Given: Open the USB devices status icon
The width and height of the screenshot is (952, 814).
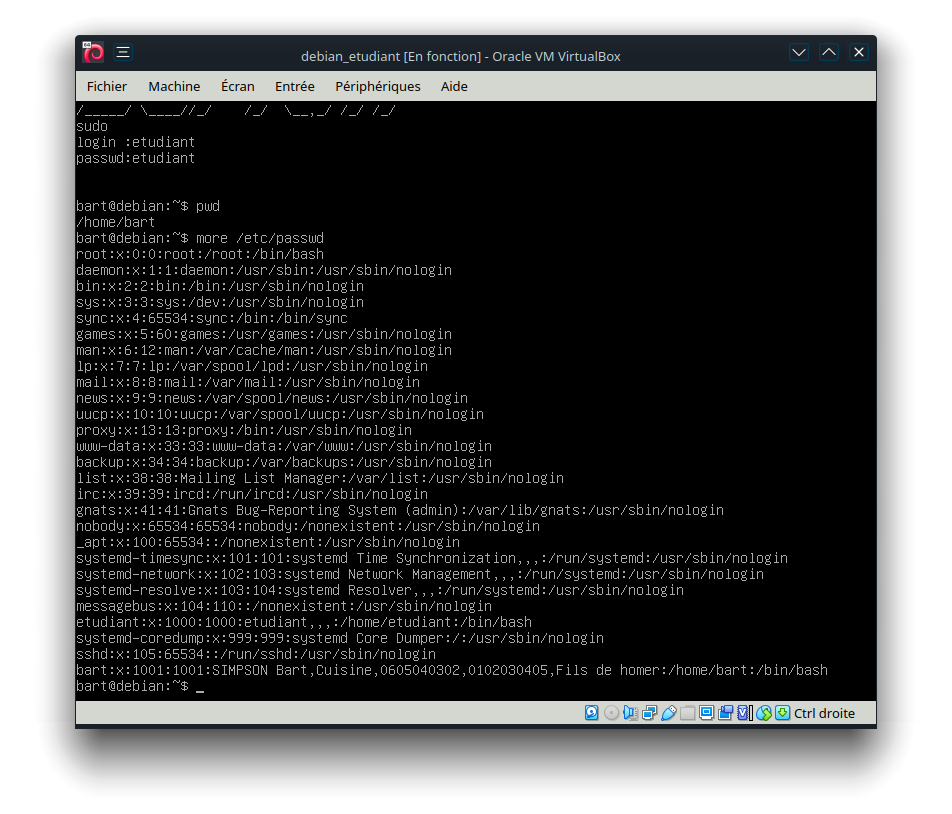Looking at the screenshot, I should (668, 713).
